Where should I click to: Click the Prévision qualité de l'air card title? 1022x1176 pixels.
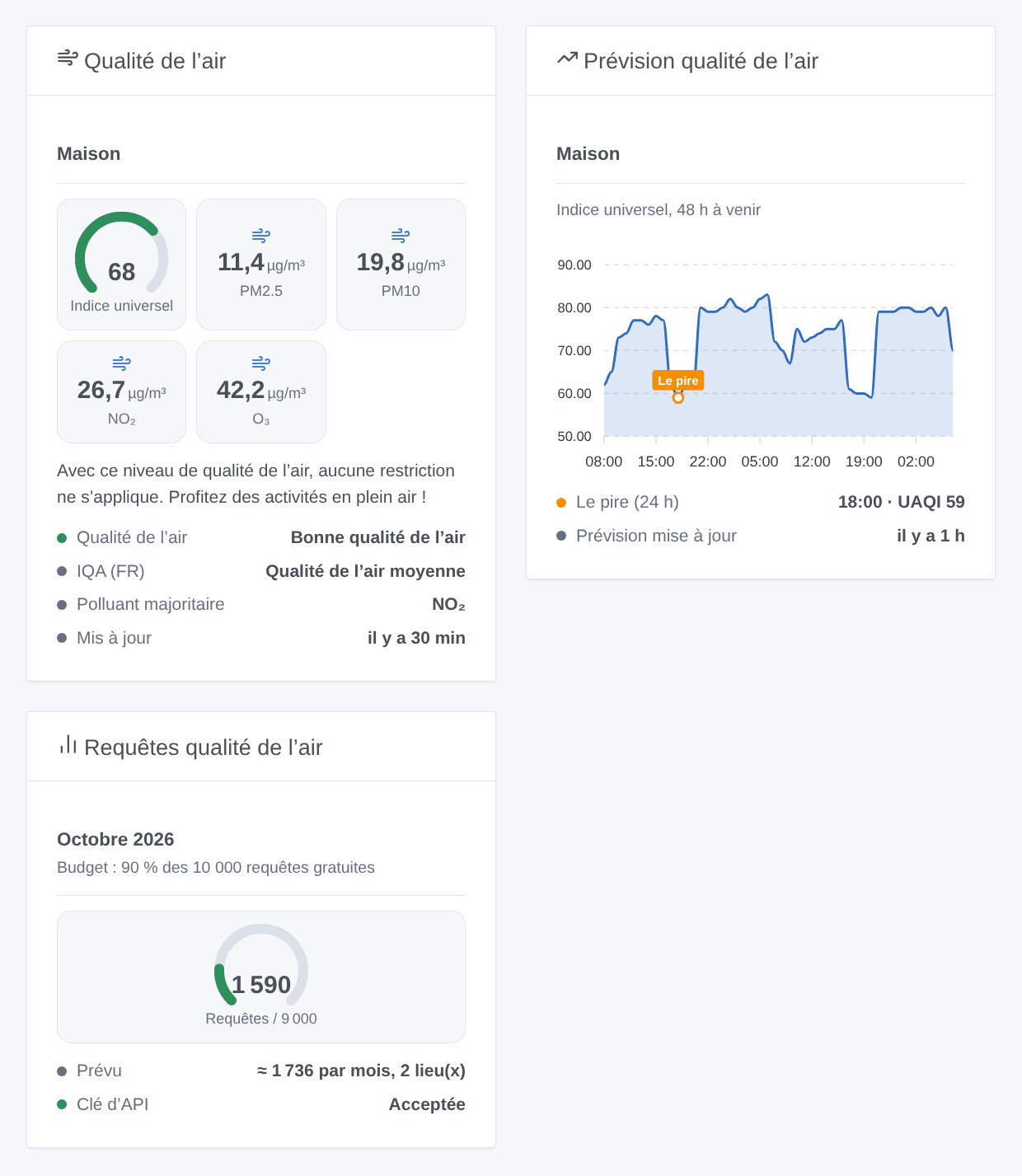click(x=701, y=61)
